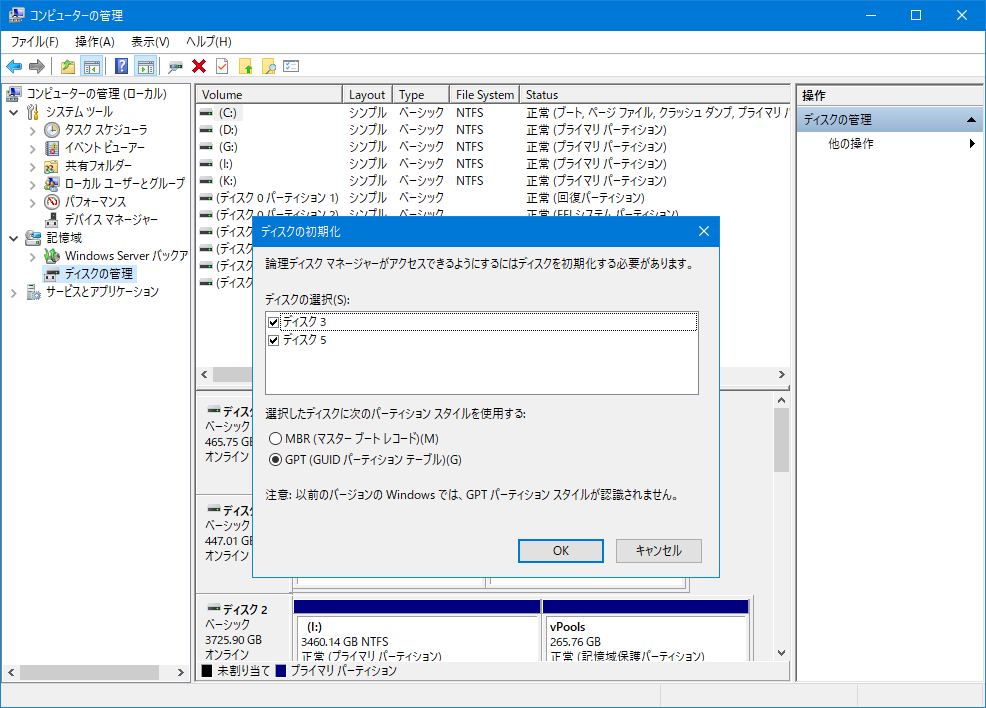Click the Performance icon in the tree
The height and width of the screenshot is (708, 986).
pos(53,201)
